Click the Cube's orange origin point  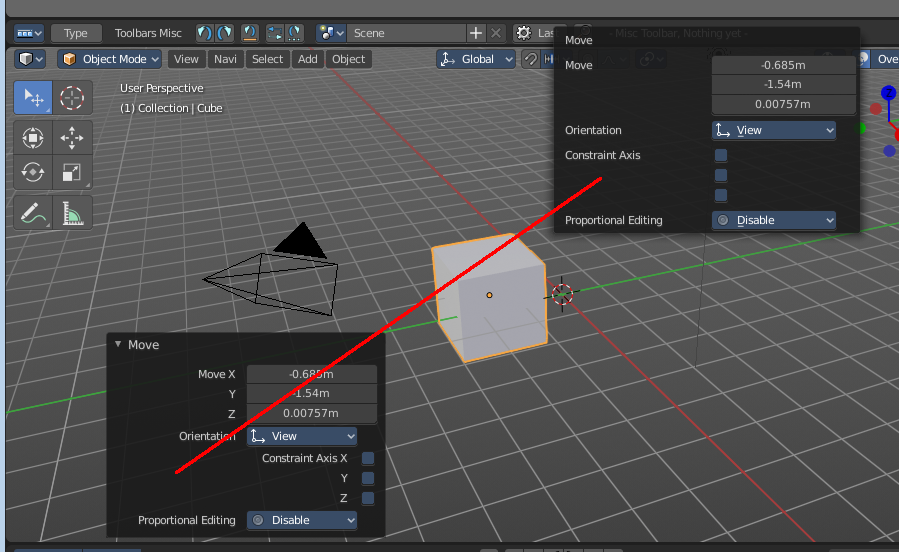(x=489, y=295)
